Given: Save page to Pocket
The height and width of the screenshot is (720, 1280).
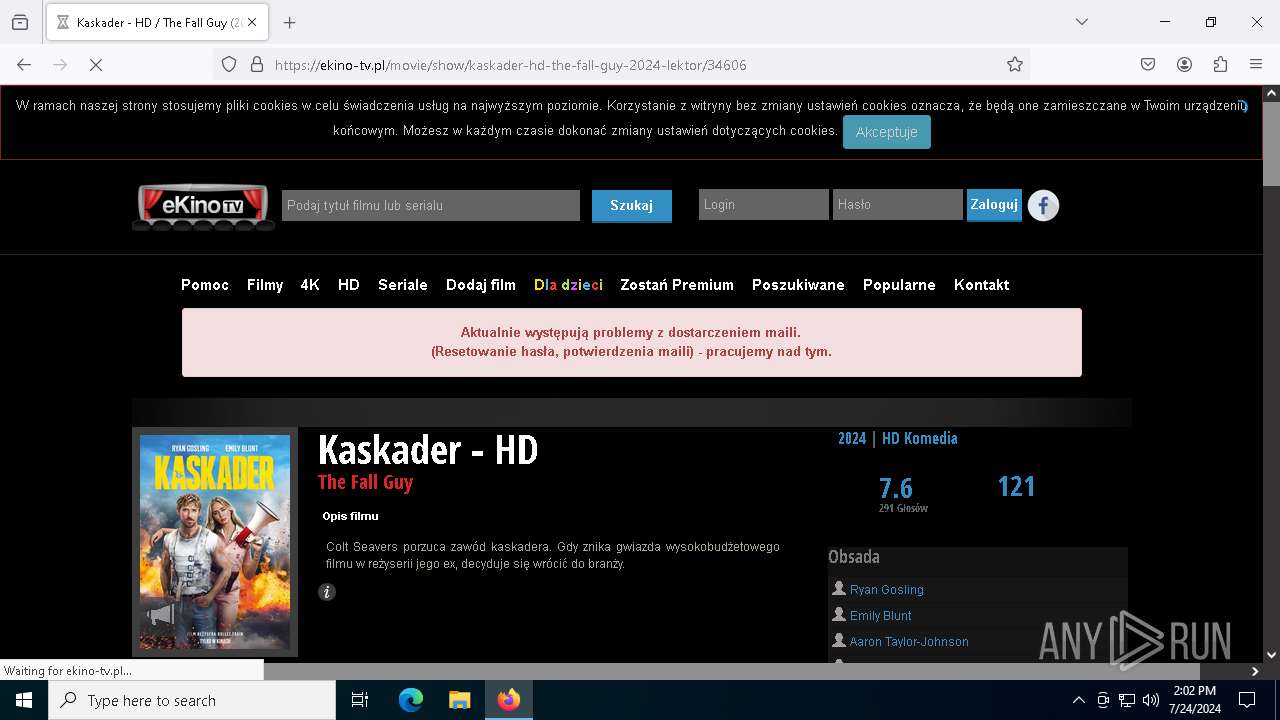Looking at the screenshot, I should [1148, 64].
